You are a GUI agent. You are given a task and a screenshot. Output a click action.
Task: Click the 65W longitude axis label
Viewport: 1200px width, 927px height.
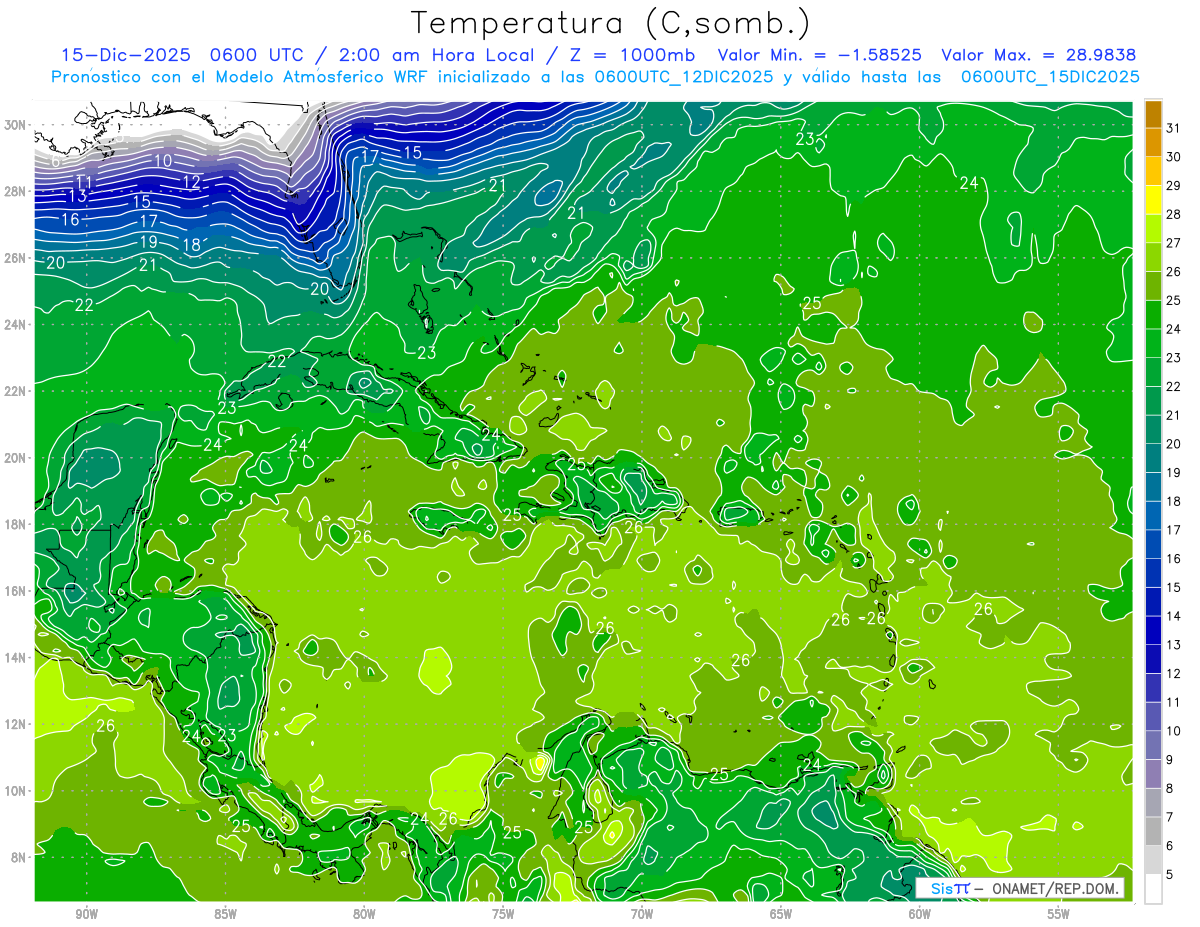click(x=781, y=915)
